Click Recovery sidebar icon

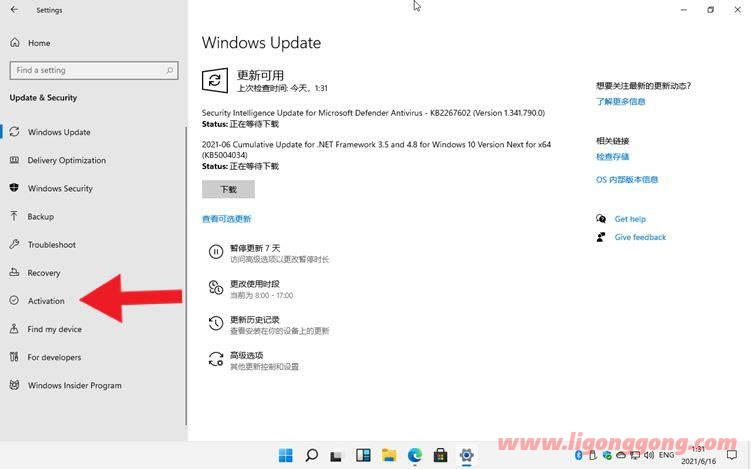point(14,273)
